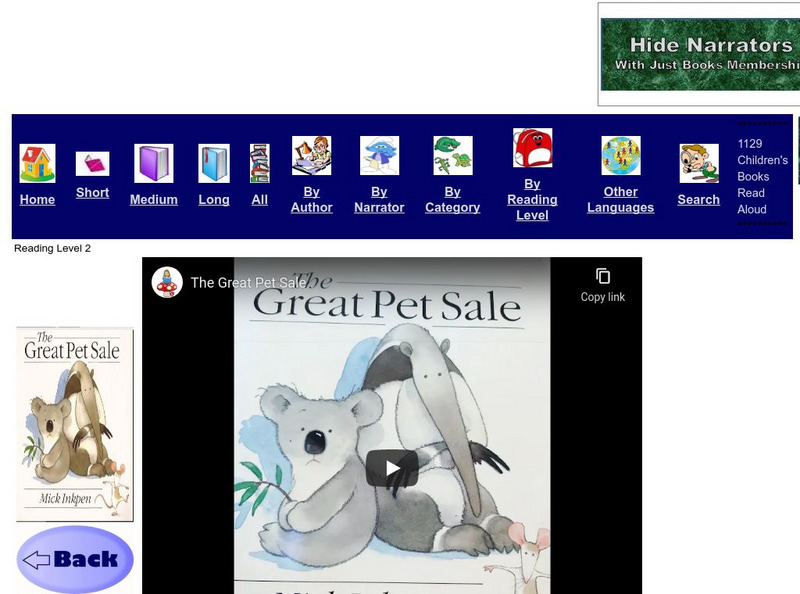Click The Great Pet Sale cover thumbnail
Image resolution: width=800 pixels, height=594 pixels.
click(x=74, y=424)
